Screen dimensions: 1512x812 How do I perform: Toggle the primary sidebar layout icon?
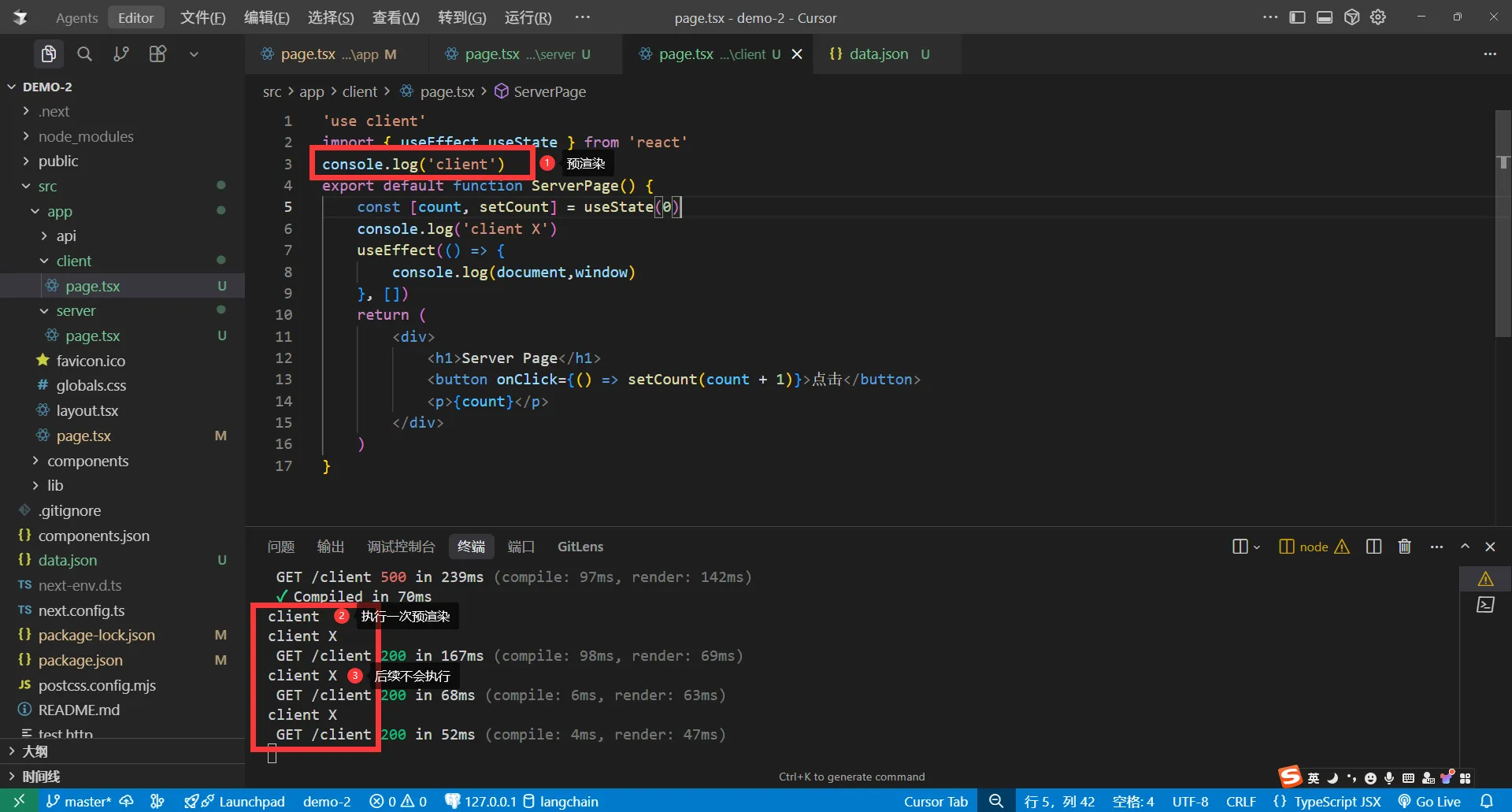[x=1297, y=17]
